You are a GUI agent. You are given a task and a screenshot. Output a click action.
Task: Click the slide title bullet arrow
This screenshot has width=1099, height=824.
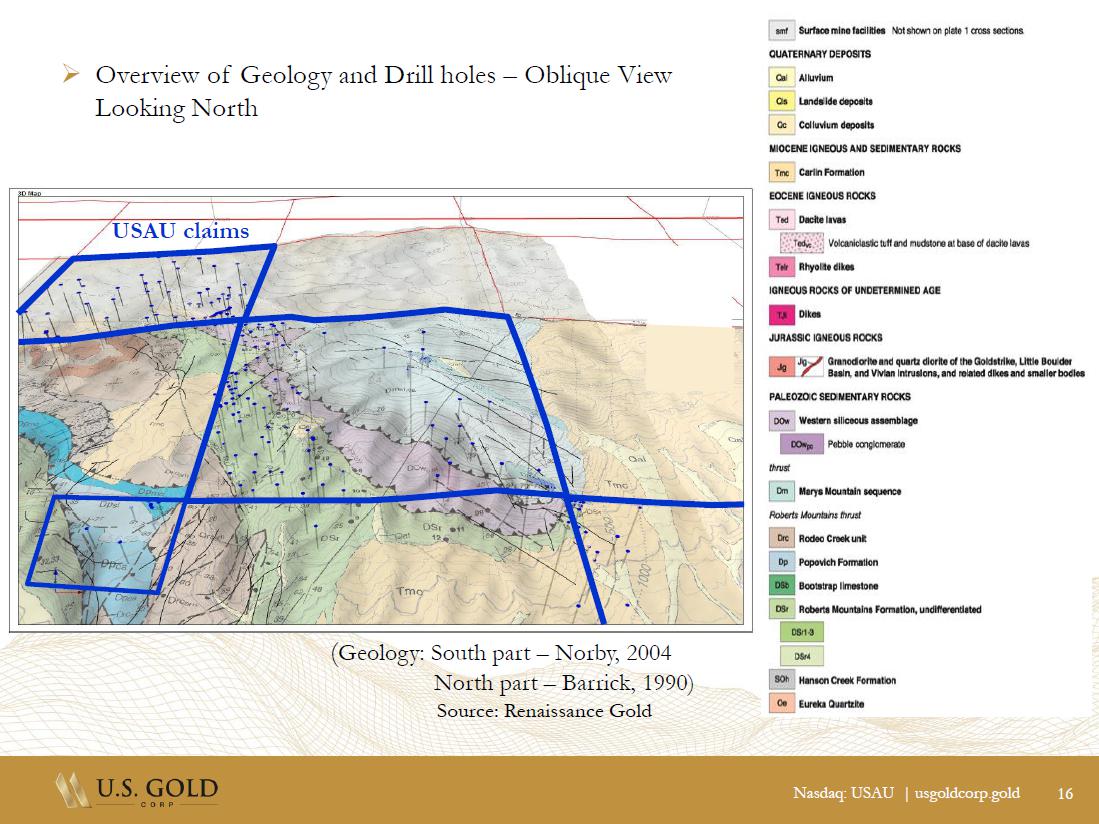(70, 75)
